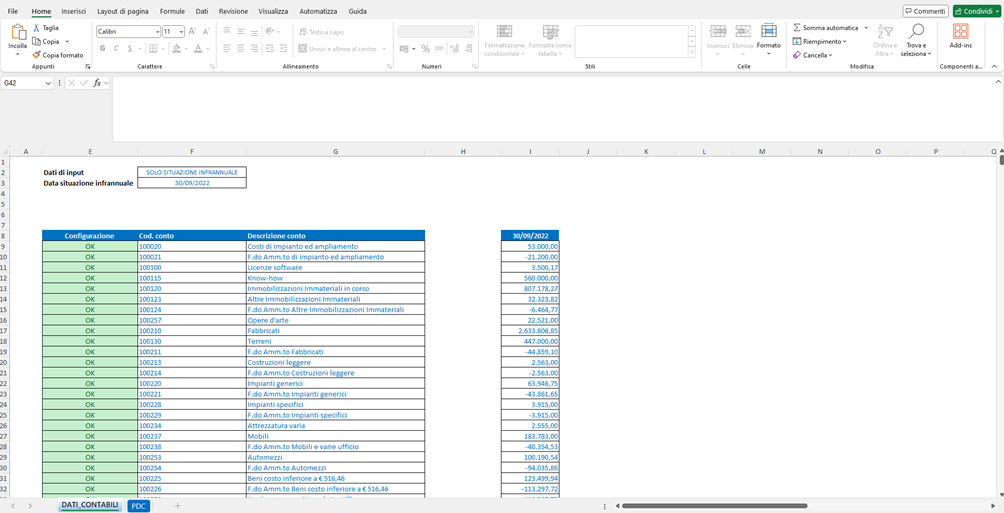
Task: Click the horizontal scrollbar thumb
Action: click(x=714, y=505)
